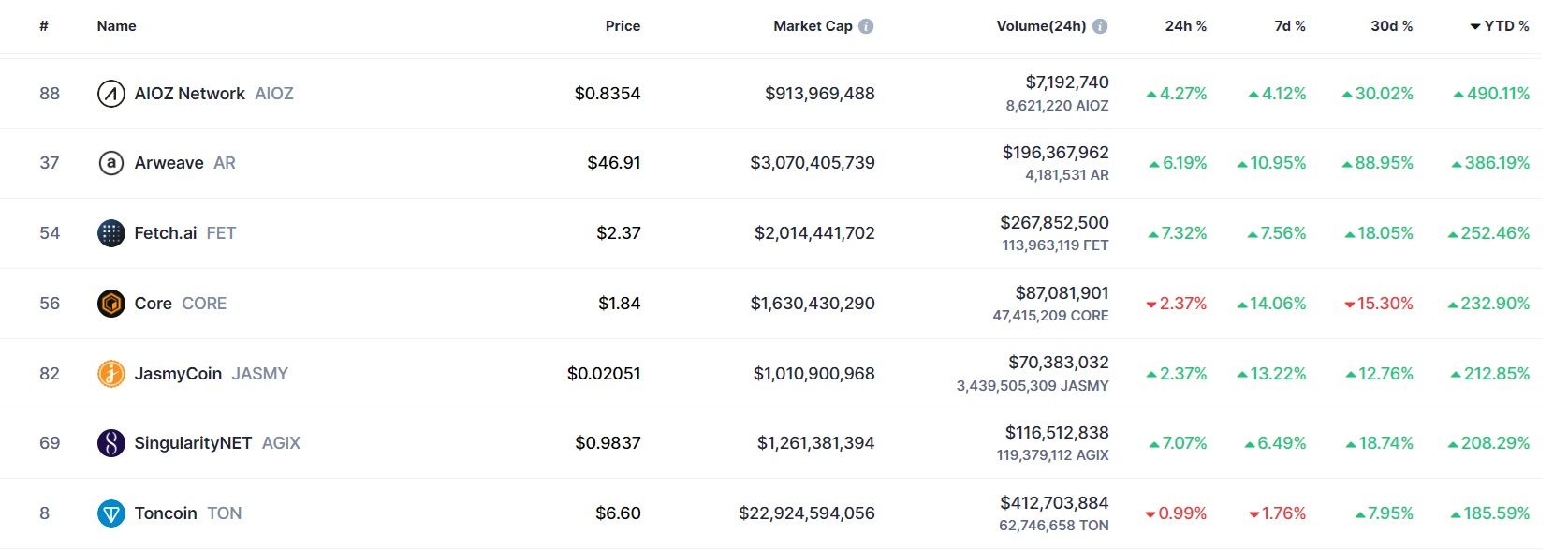Sort by the Name column header
The image size is (1568, 550).
[x=116, y=26]
